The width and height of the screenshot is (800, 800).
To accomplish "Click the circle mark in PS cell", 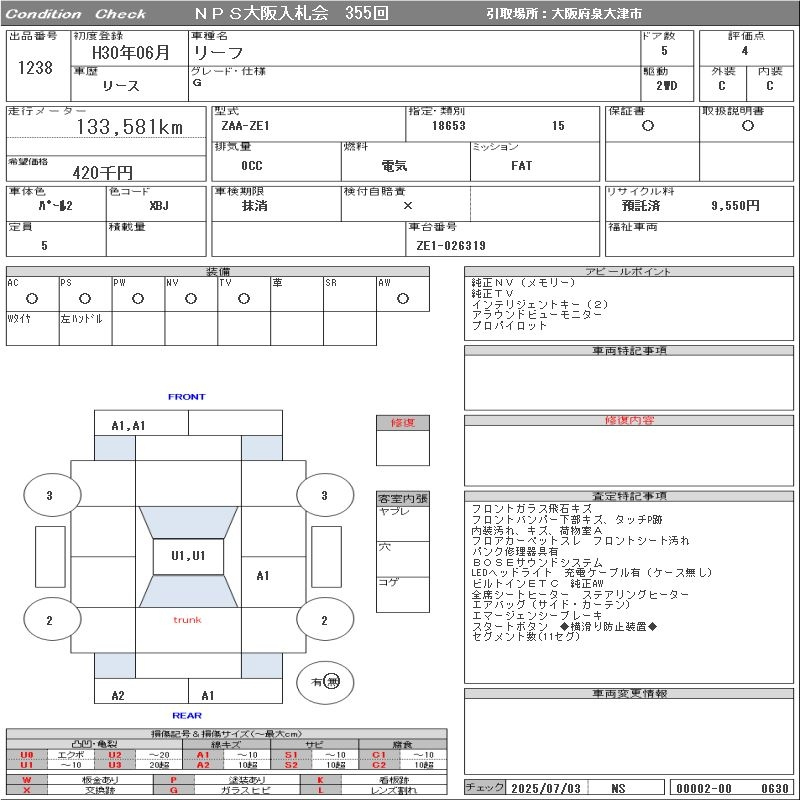I will pos(85,298).
